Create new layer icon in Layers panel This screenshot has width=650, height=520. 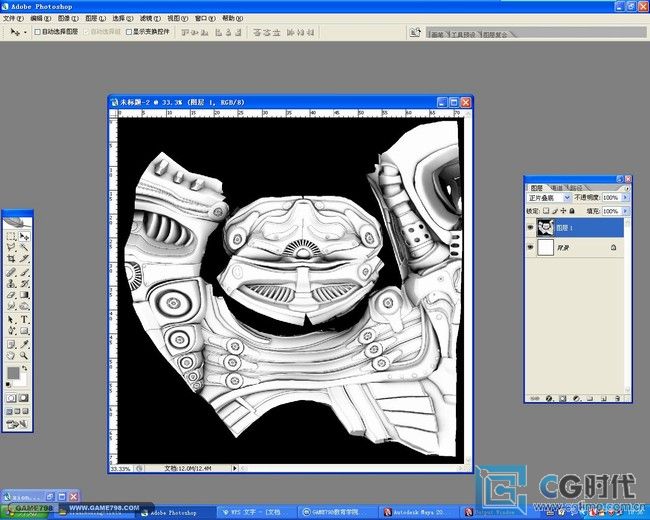click(604, 398)
